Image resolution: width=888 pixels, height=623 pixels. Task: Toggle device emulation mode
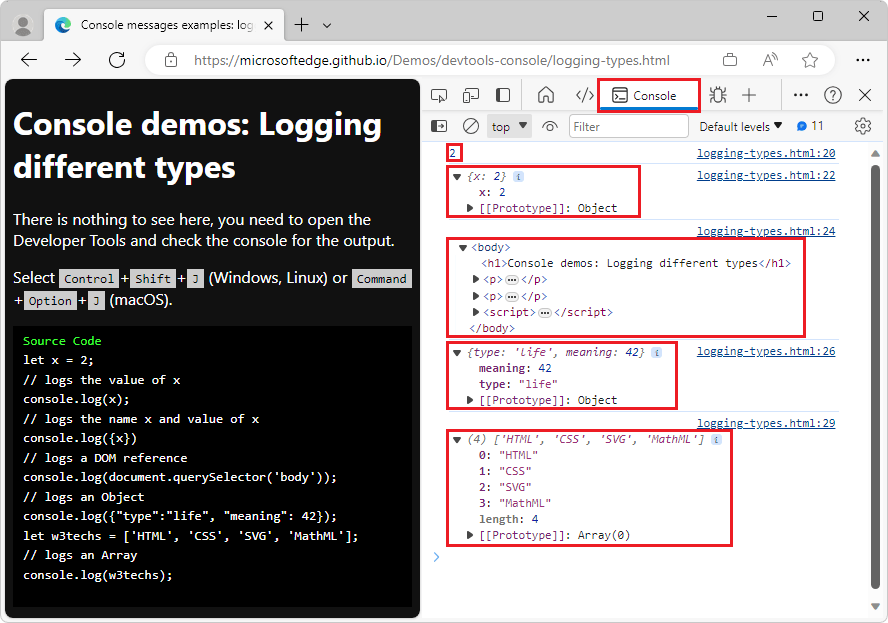click(x=470, y=94)
